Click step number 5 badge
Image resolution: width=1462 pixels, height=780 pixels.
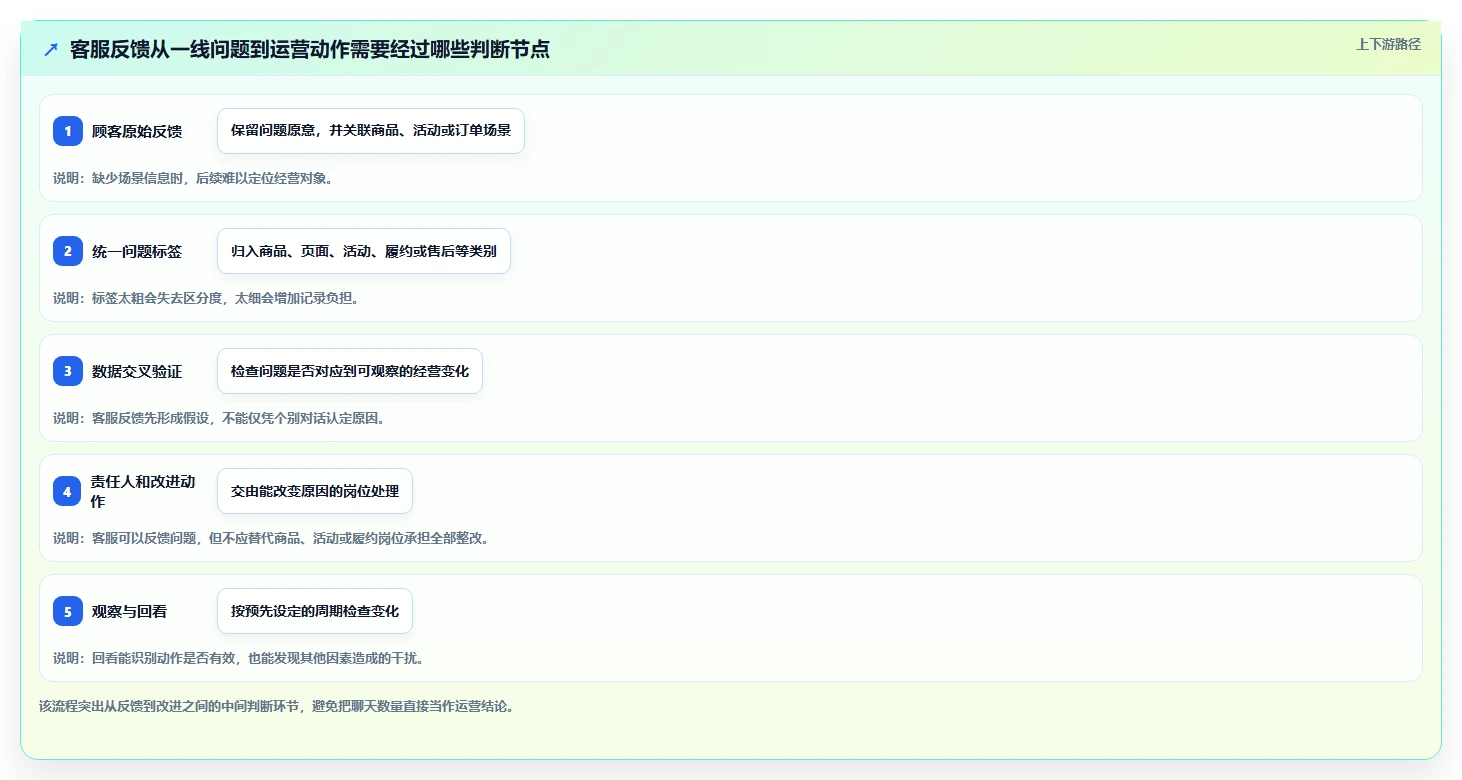68,611
